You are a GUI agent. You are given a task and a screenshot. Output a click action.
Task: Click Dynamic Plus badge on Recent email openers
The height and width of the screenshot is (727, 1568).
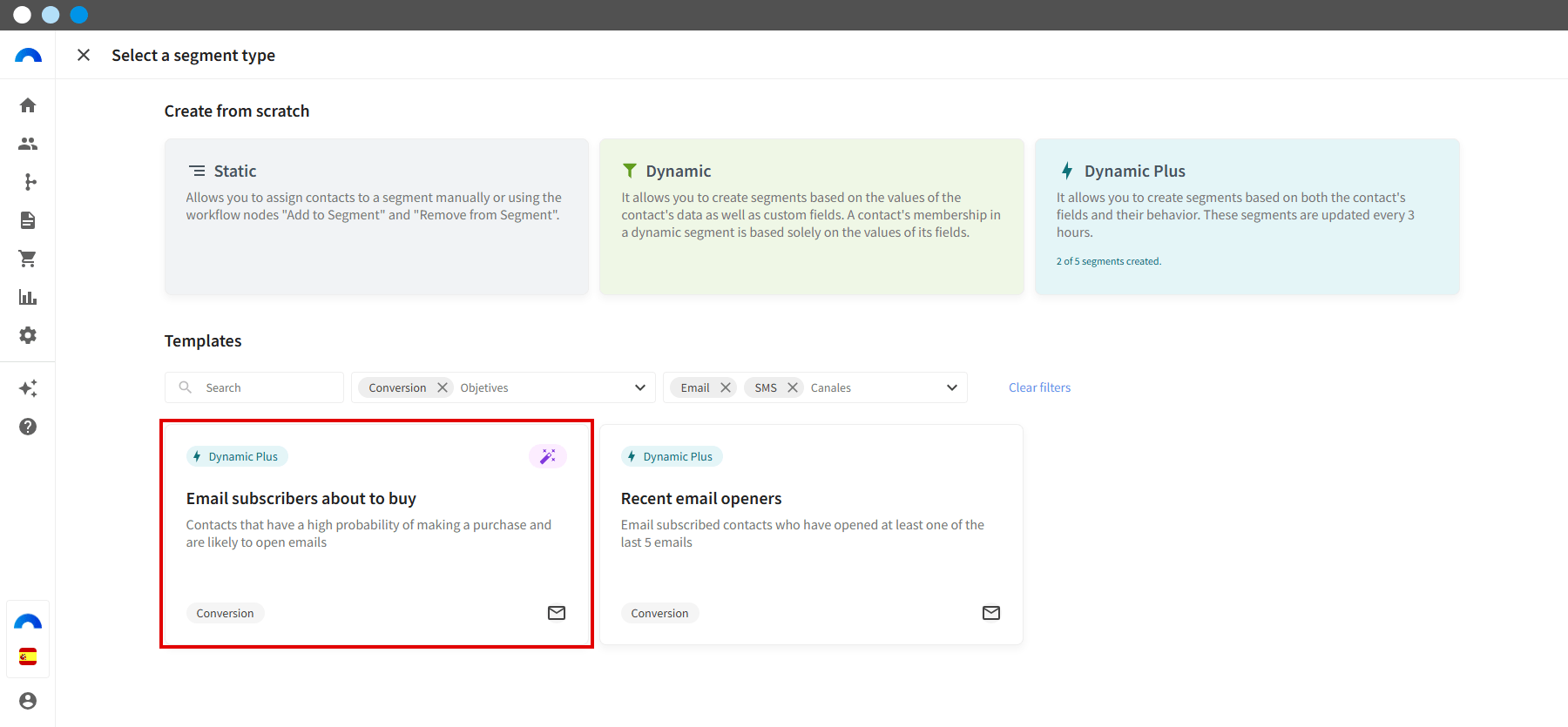click(672, 456)
